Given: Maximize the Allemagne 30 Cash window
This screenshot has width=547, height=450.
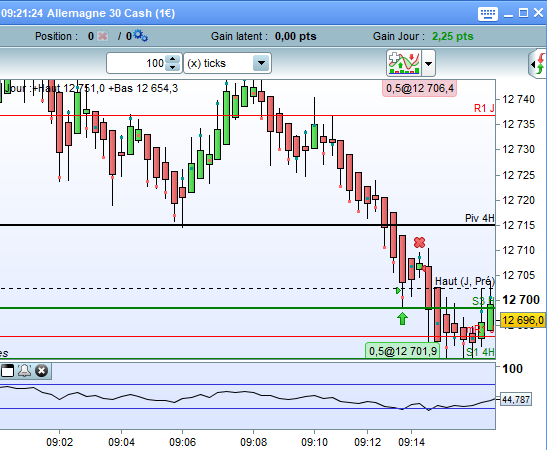Looking at the screenshot, I should click(x=523, y=13).
